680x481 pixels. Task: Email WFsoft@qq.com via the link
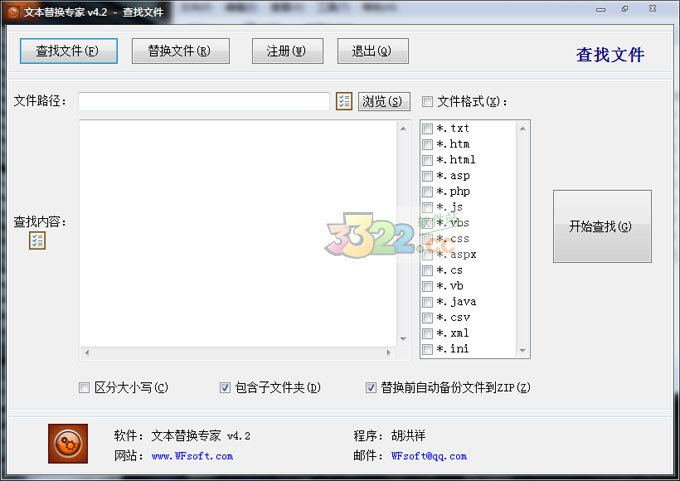point(429,456)
